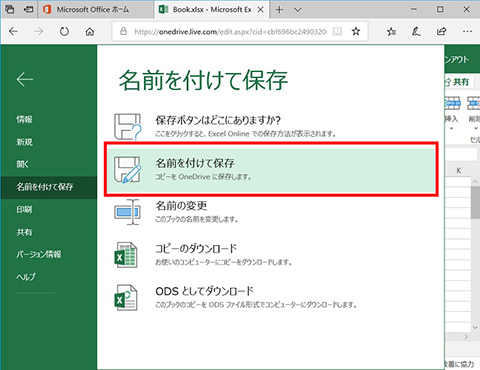Open the 情報 menu item

pos(24,119)
